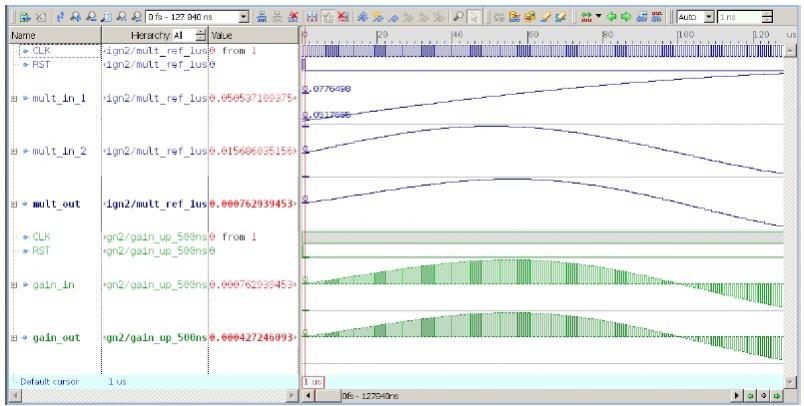The width and height of the screenshot is (804, 406).
Task: Click the green arrows over red waveform icon
Action: coord(586,17)
